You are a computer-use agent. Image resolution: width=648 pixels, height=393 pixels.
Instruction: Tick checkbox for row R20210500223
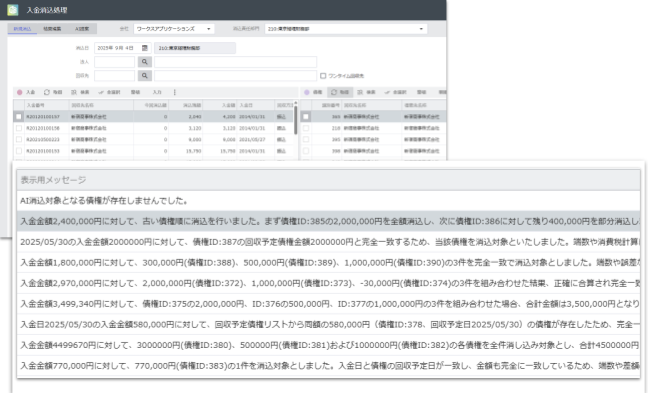(19, 140)
